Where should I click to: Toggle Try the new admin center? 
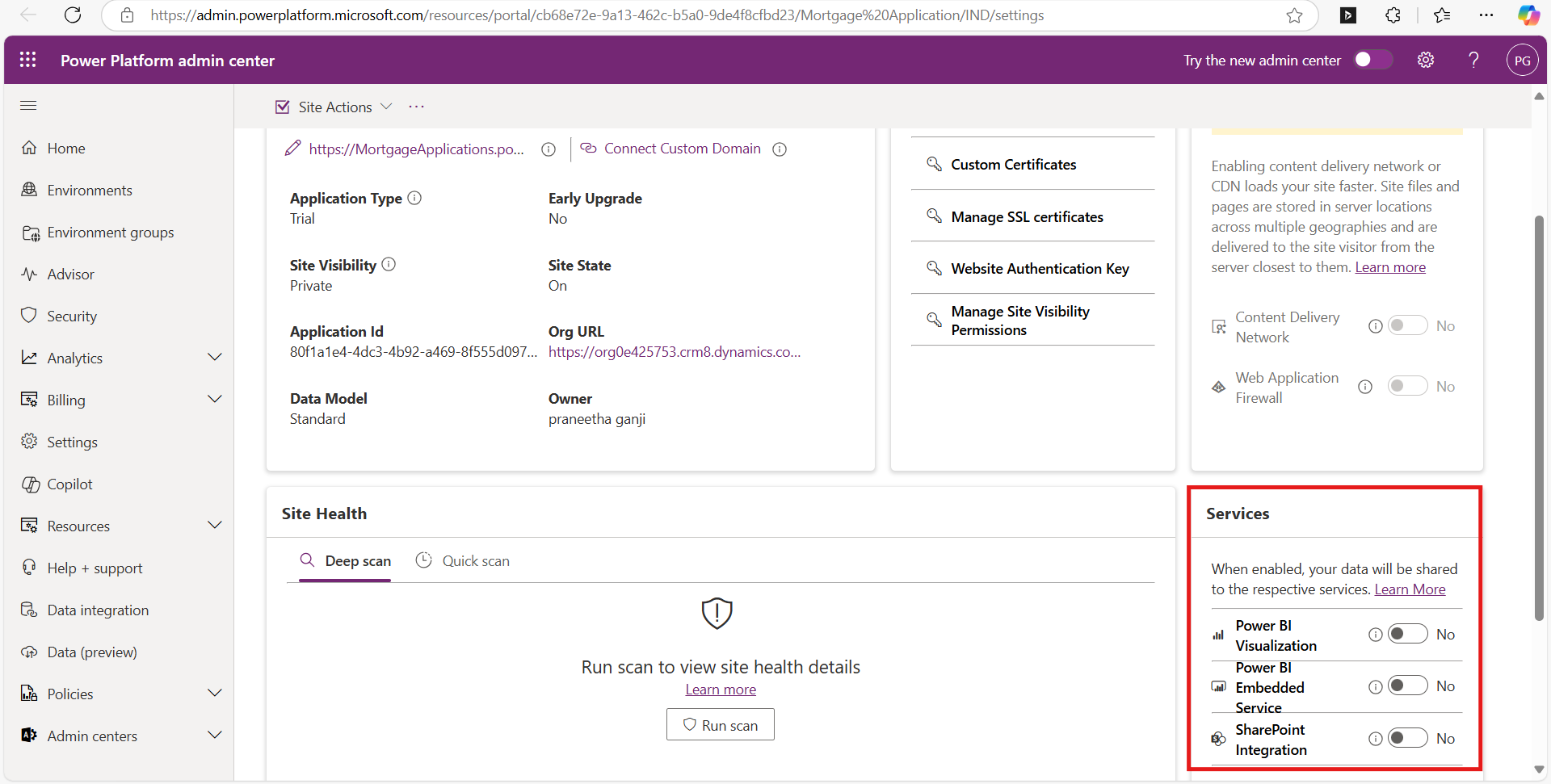(1372, 60)
